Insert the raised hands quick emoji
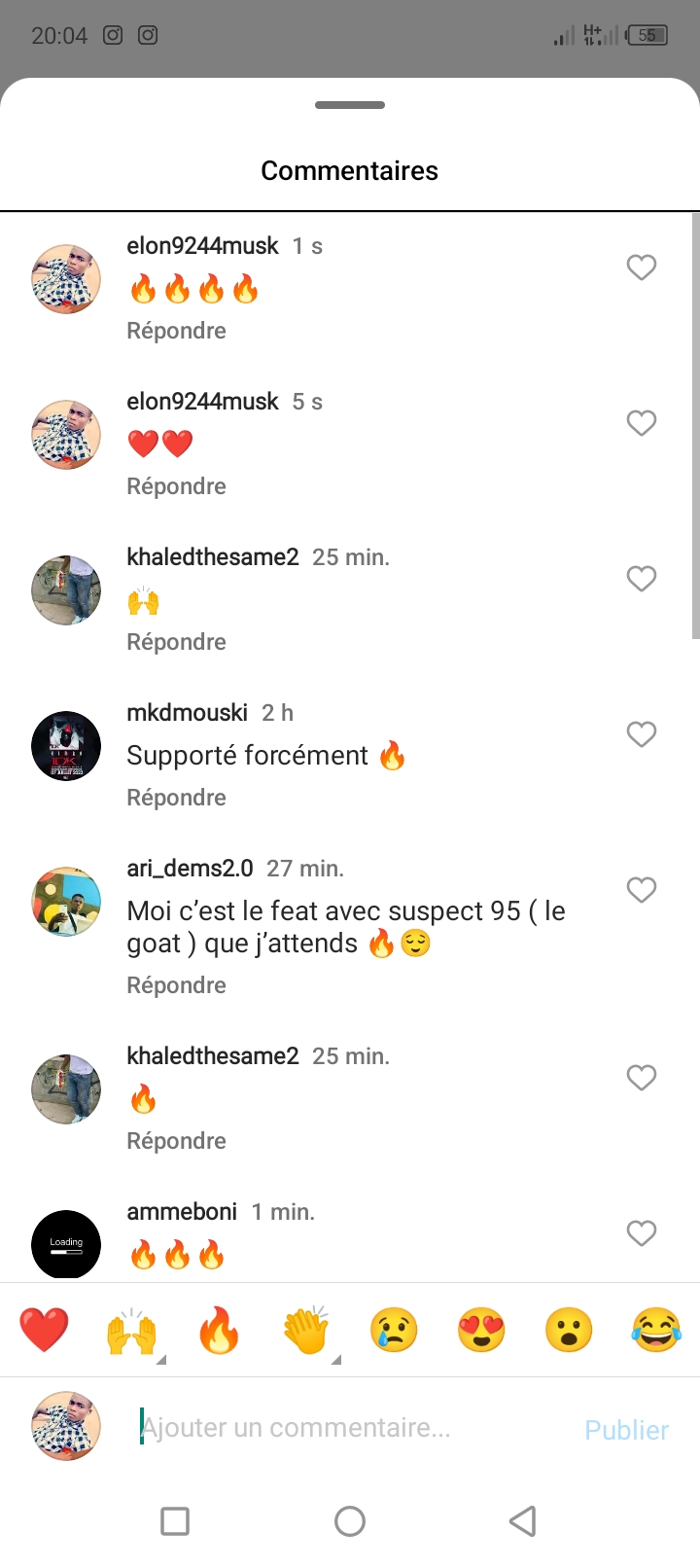 pos(131,1330)
